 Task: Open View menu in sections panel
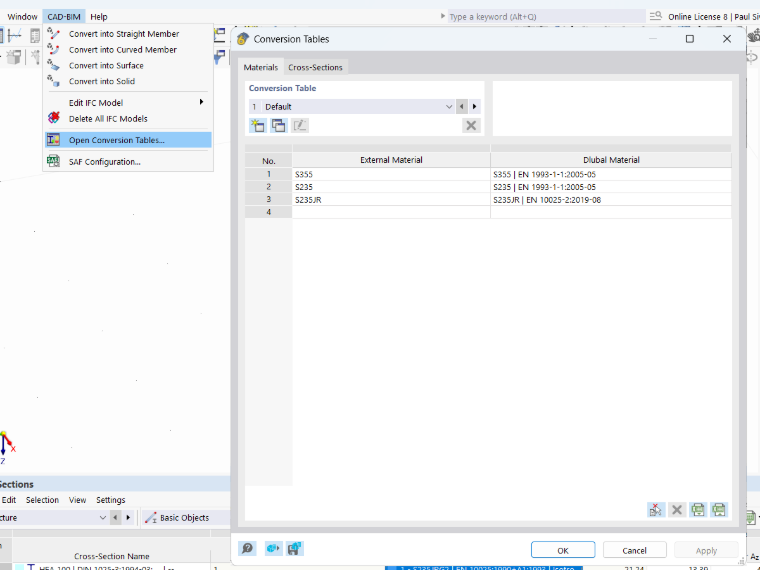[78, 500]
